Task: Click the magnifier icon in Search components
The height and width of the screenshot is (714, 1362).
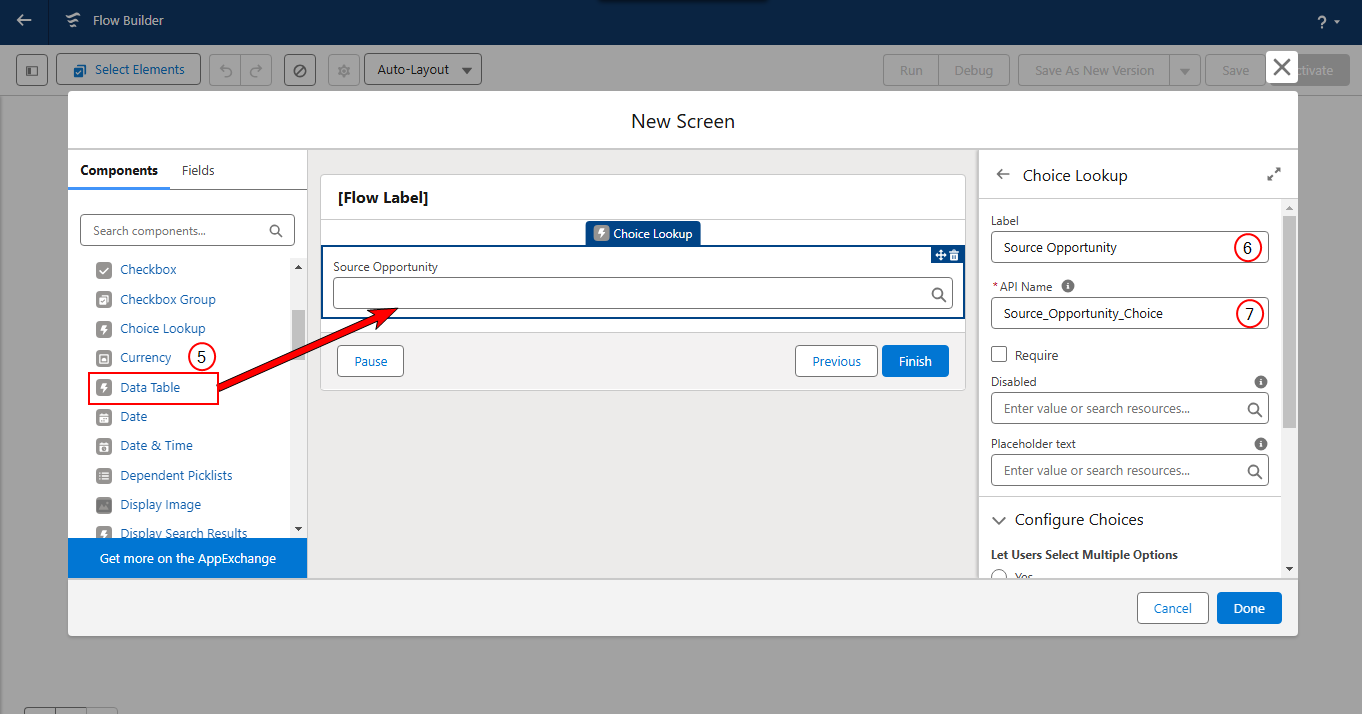Action: tap(276, 230)
